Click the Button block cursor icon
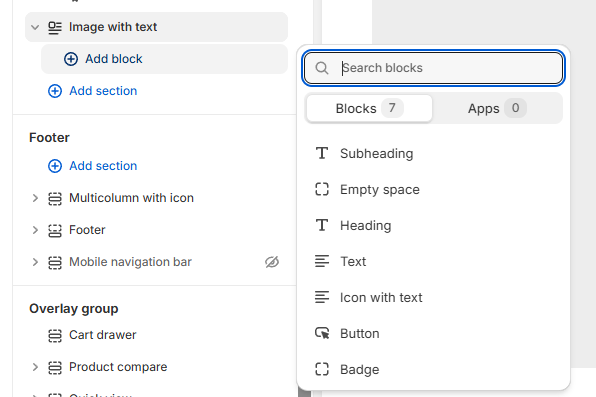This screenshot has width=596, height=397. coord(322,333)
